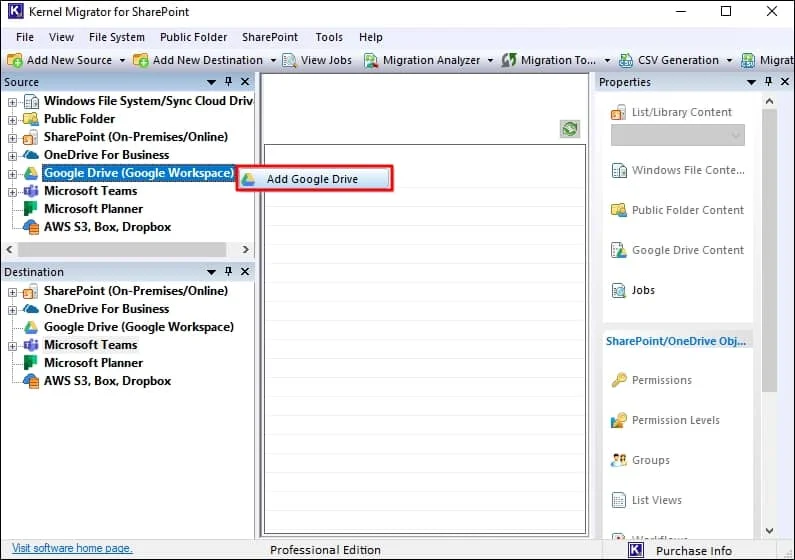Click the Add New Source toolbar icon
The height and width of the screenshot is (560, 795).
(15, 60)
